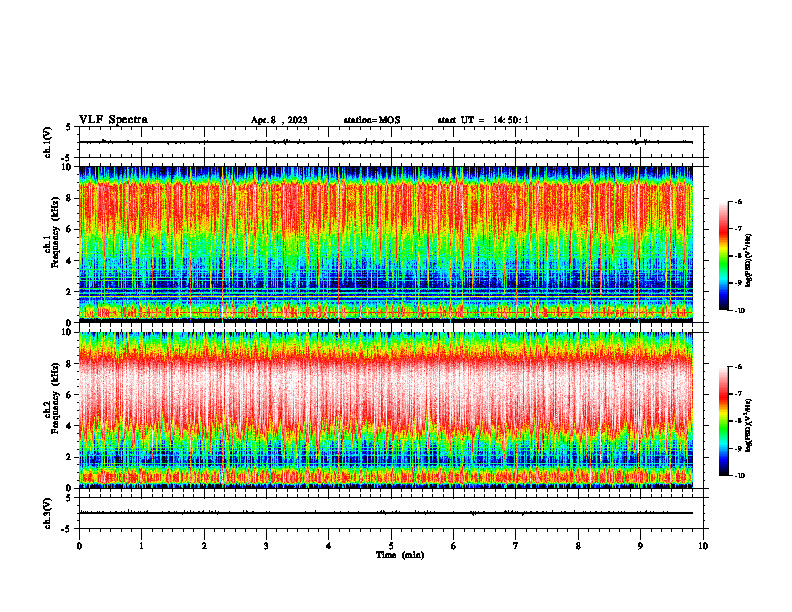Click the ch.2 color scale unit label
The image size is (792, 612).
[749, 425]
